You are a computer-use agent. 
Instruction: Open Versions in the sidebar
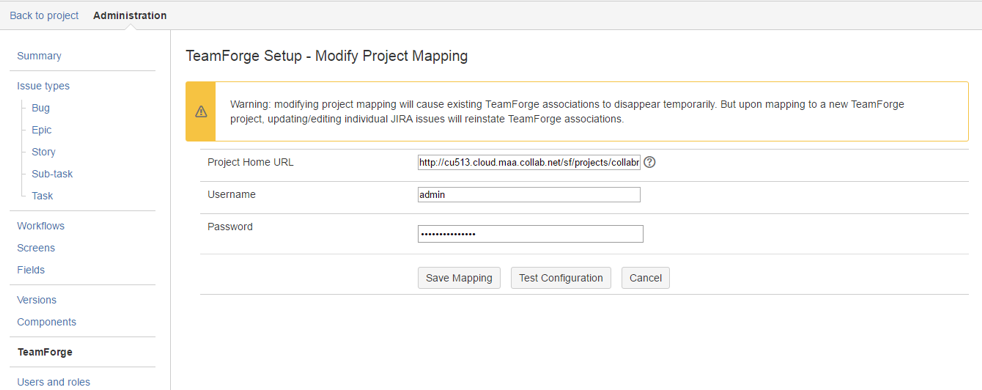[x=36, y=300]
